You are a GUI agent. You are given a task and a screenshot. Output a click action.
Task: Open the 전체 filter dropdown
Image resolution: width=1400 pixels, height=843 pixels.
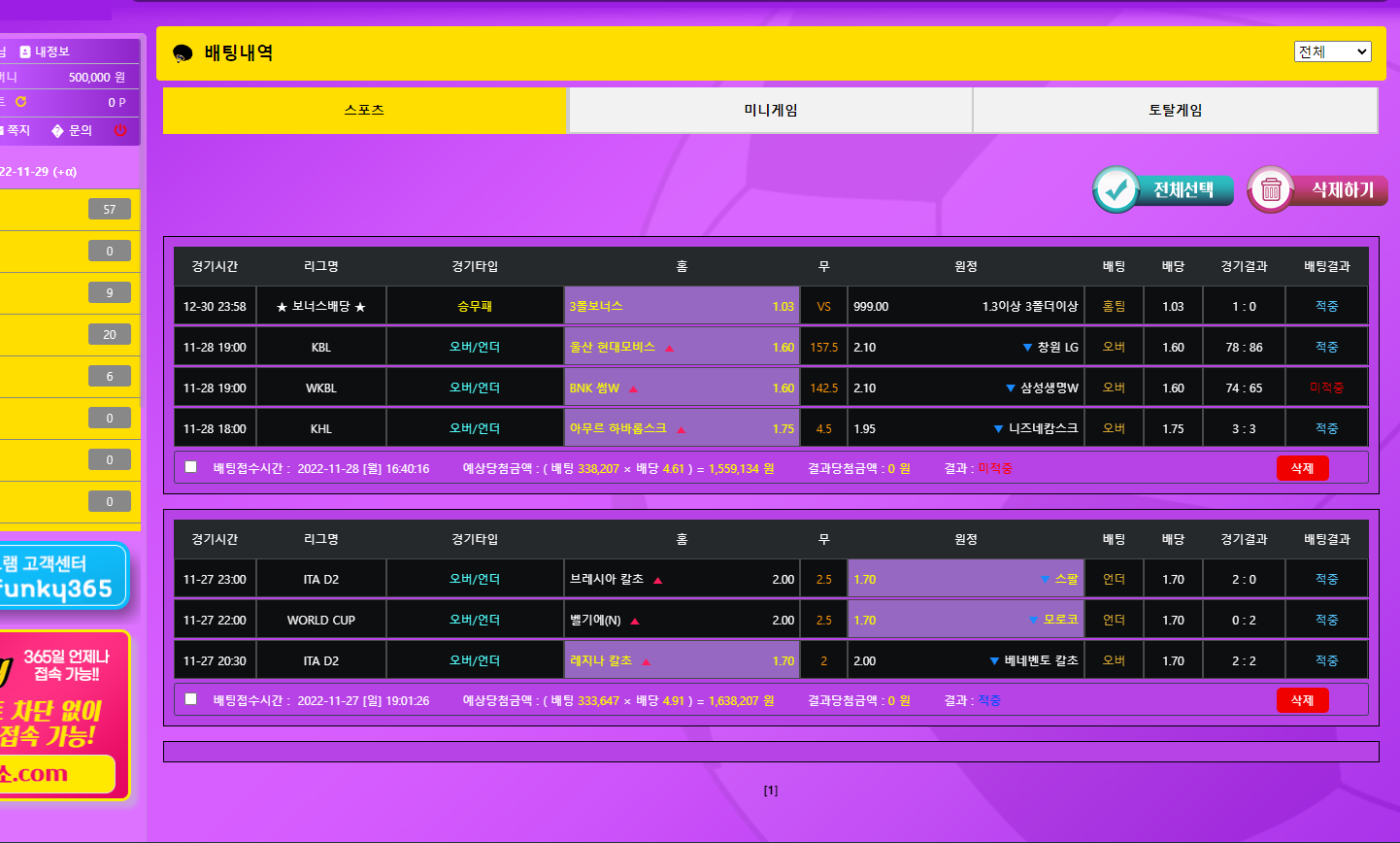(1332, 51)
